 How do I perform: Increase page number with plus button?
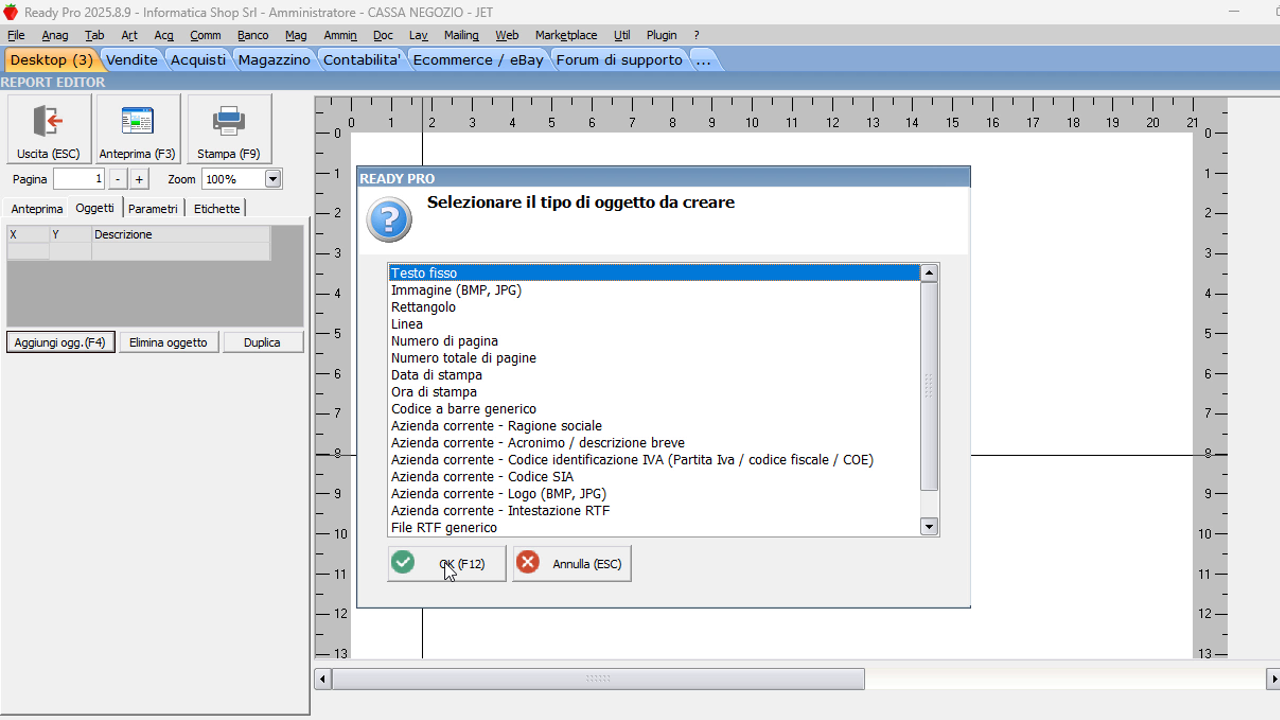[x=139, y=179]
